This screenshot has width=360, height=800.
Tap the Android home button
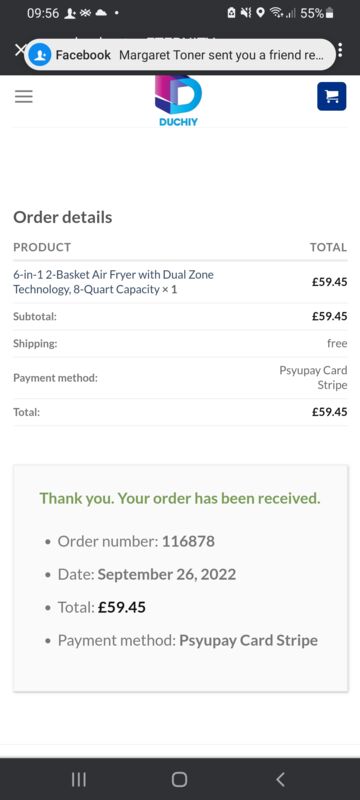(179, 779)
